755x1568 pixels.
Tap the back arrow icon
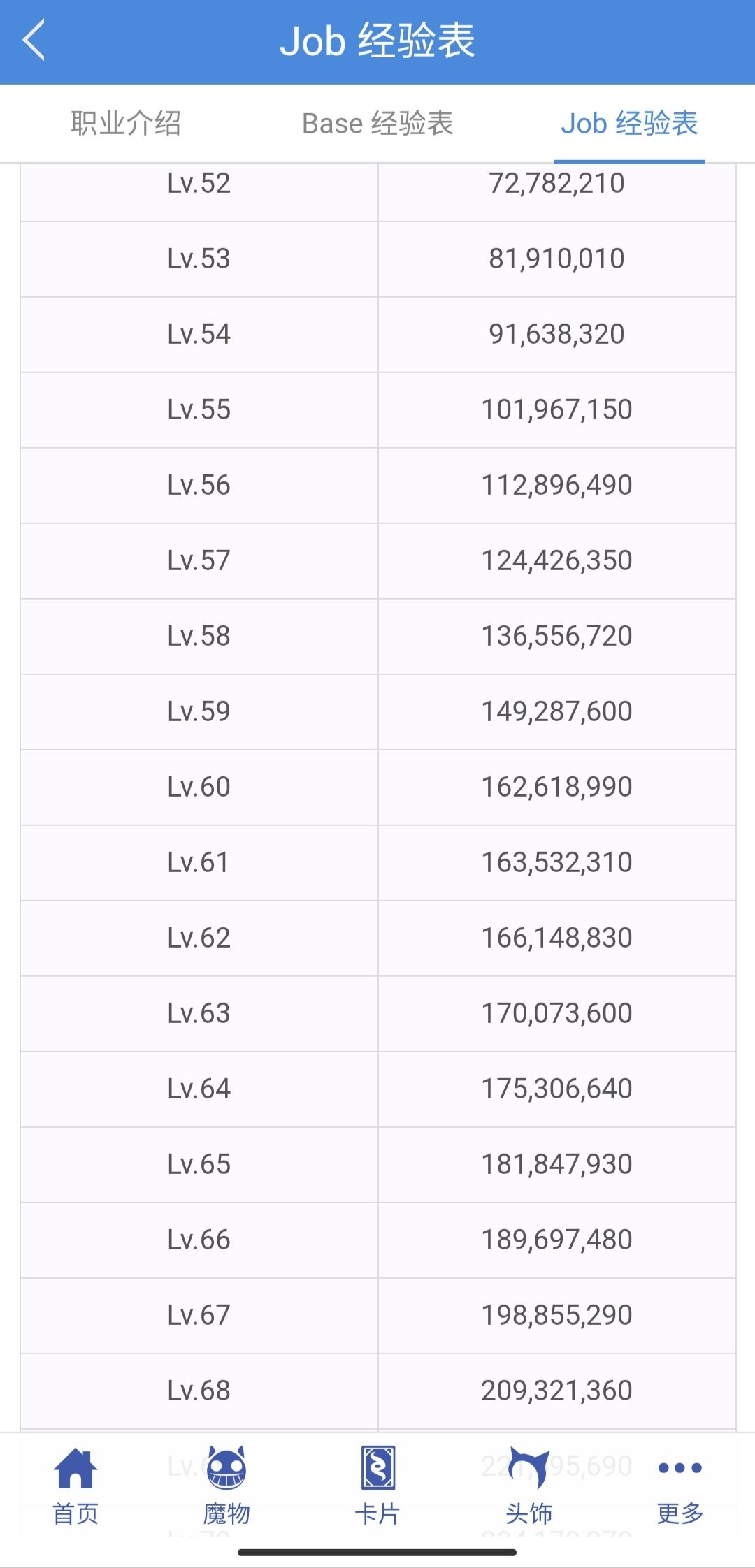click(x=34, y=41)
